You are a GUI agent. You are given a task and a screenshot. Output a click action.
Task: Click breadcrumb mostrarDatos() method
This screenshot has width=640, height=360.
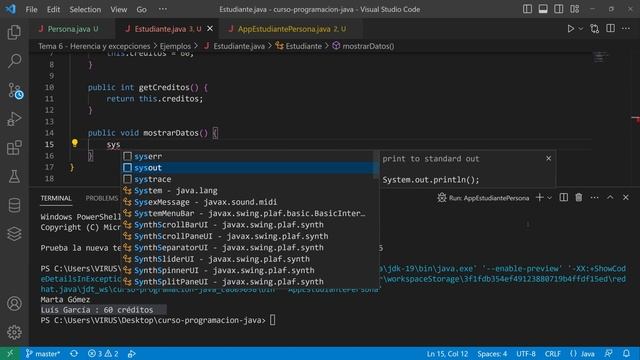tap(363, 46)
